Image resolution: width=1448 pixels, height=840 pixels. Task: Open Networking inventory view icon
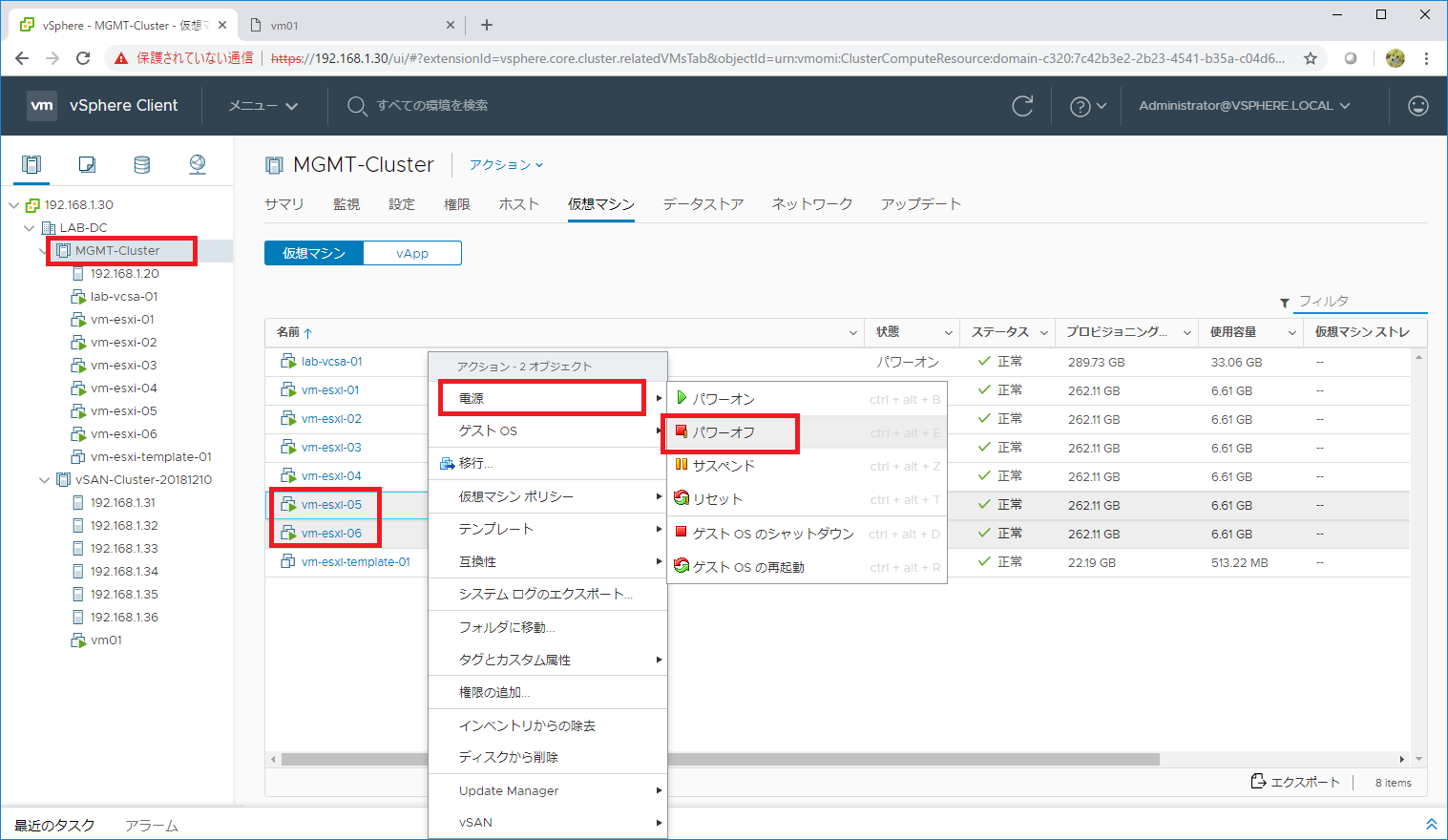(198, 164)
